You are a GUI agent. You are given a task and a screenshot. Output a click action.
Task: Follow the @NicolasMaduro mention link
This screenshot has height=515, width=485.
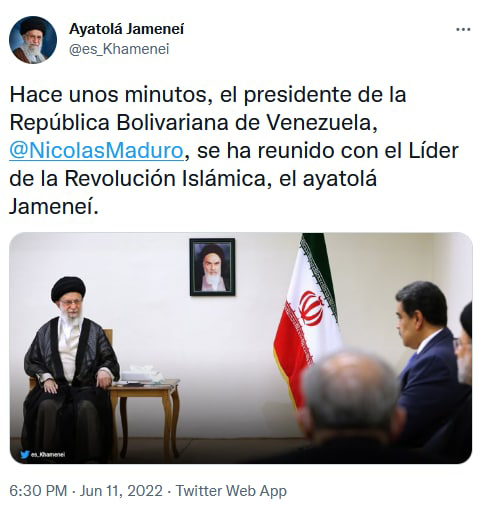pyautogui.click(x=96, y=151)
